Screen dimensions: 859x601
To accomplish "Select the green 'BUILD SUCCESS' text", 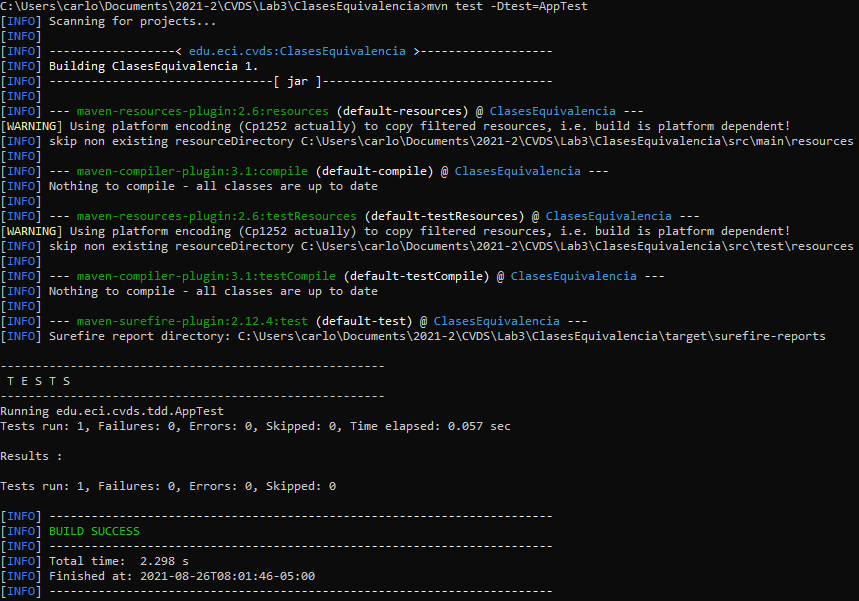I will [x=94, y=531].
